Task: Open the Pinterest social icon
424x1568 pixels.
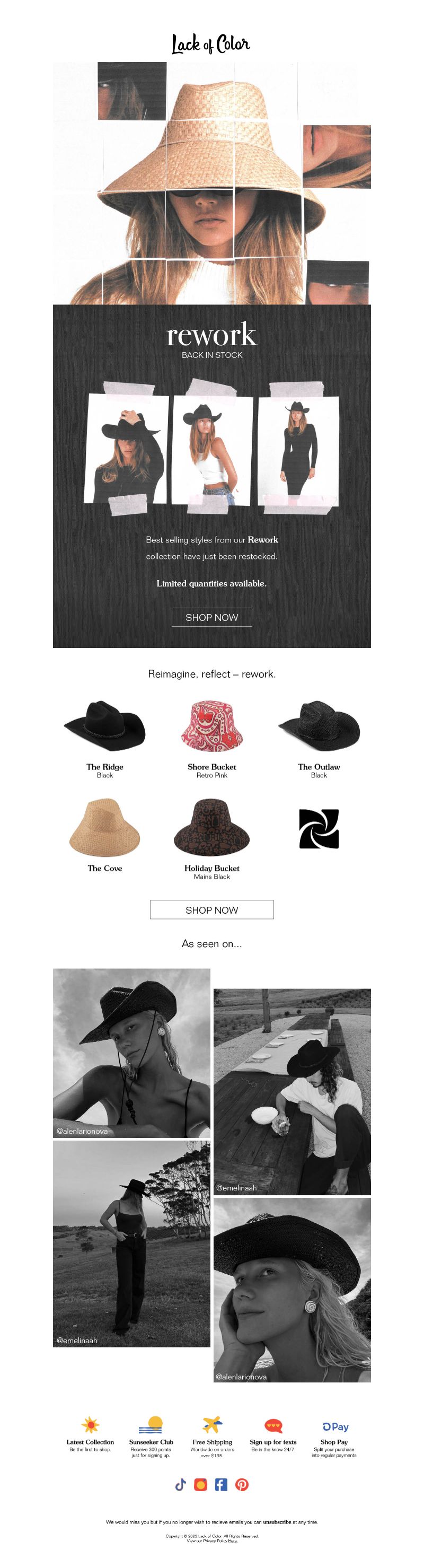Action: click(242, 1485)
